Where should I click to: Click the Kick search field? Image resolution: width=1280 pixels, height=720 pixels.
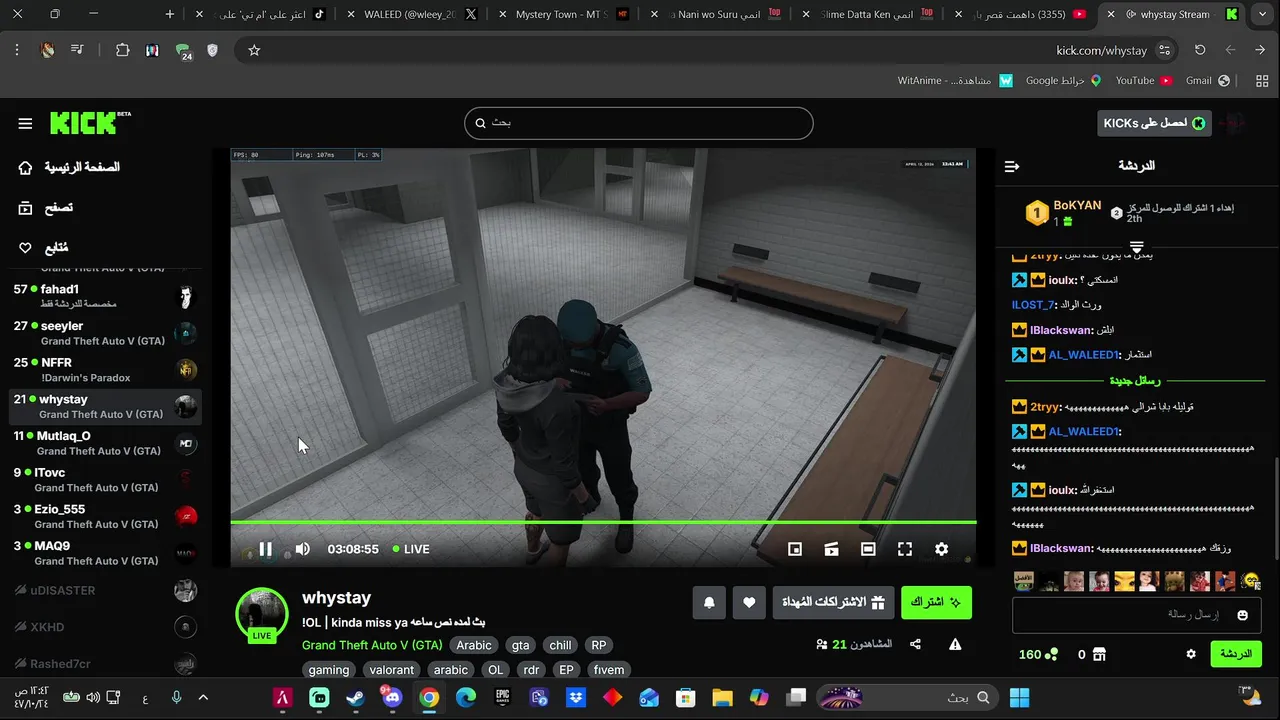pos(638,122)
